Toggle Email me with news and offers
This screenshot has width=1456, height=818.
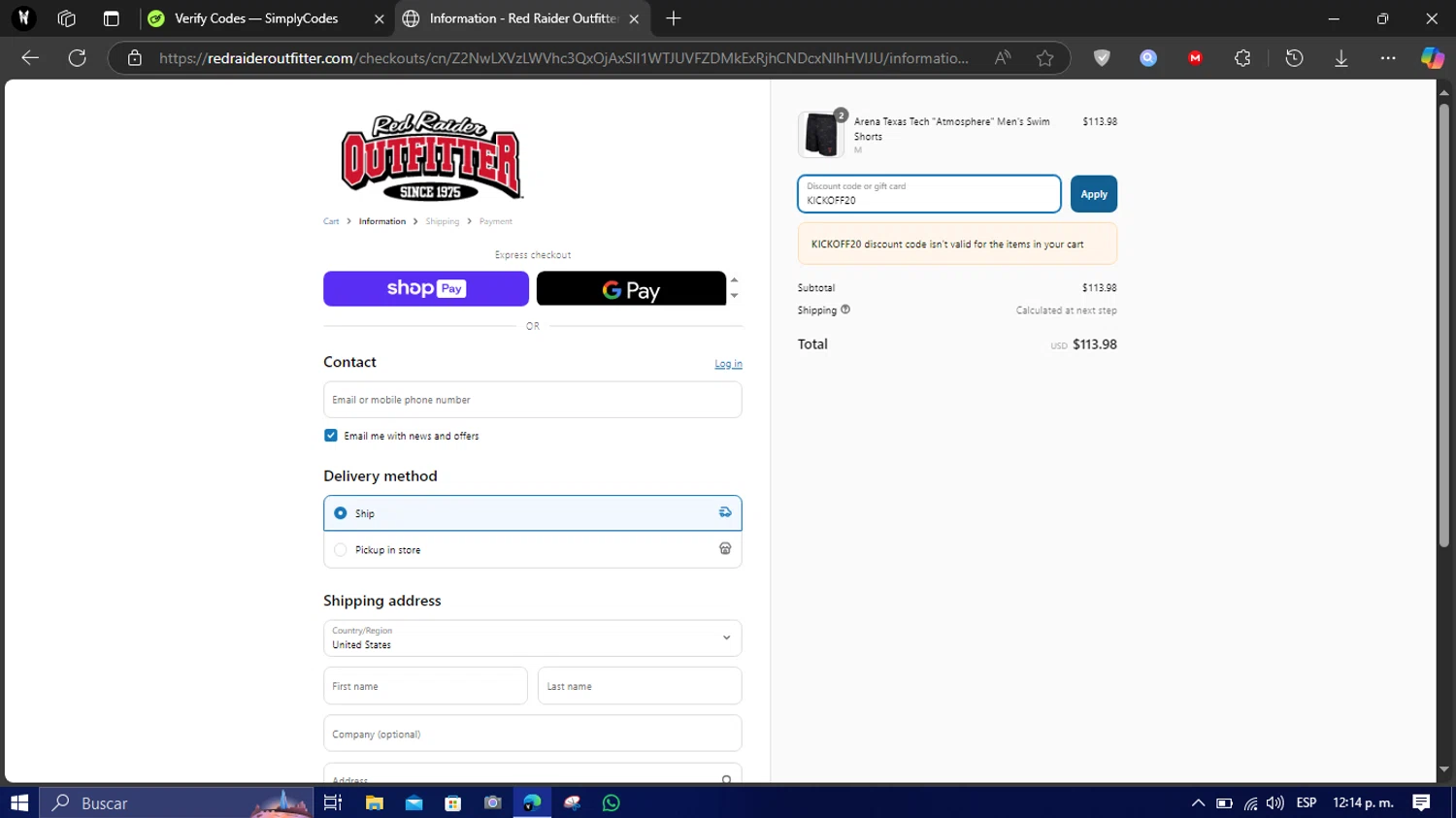(x=331, y=436)
